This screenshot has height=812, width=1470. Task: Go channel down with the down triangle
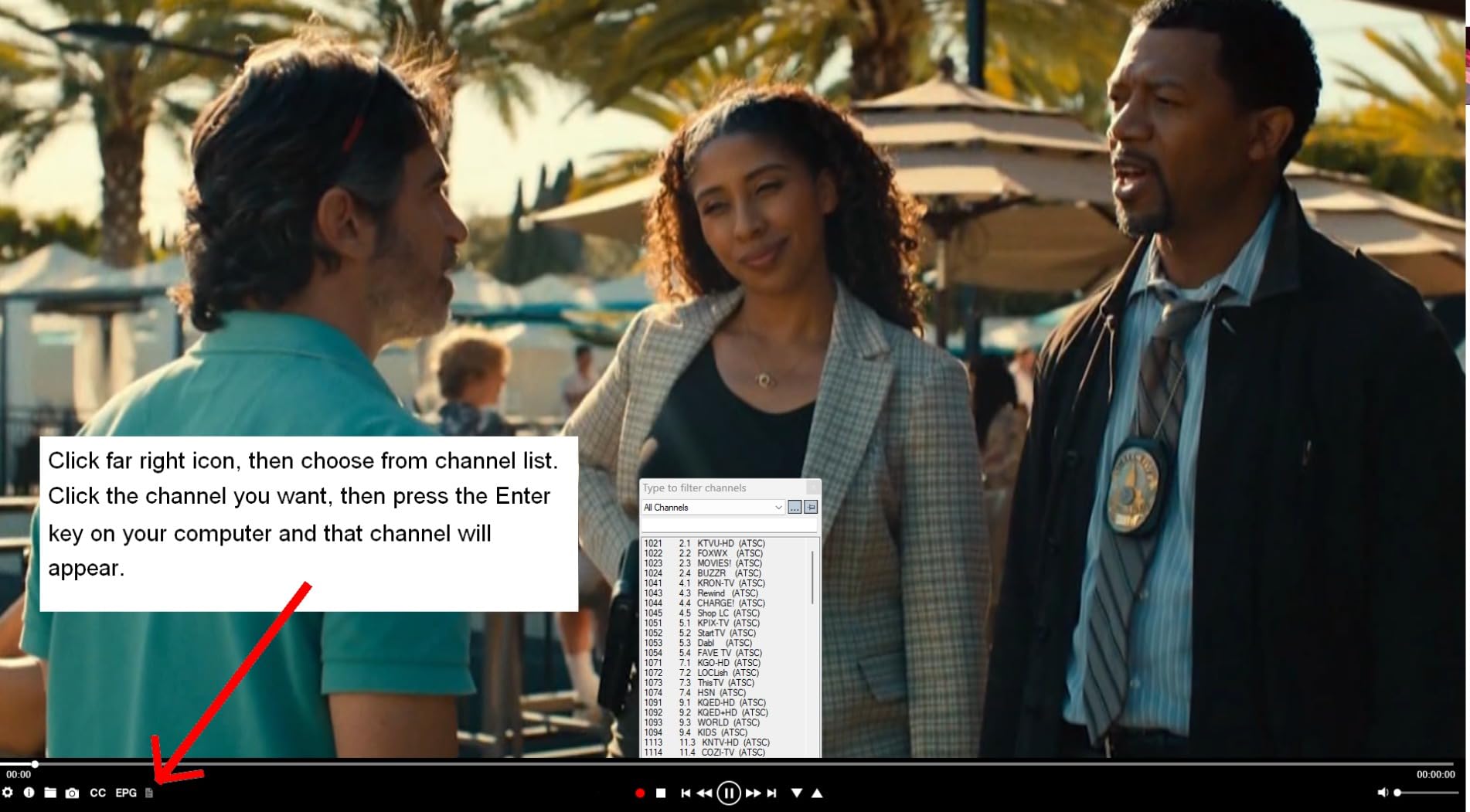(797, 793)
